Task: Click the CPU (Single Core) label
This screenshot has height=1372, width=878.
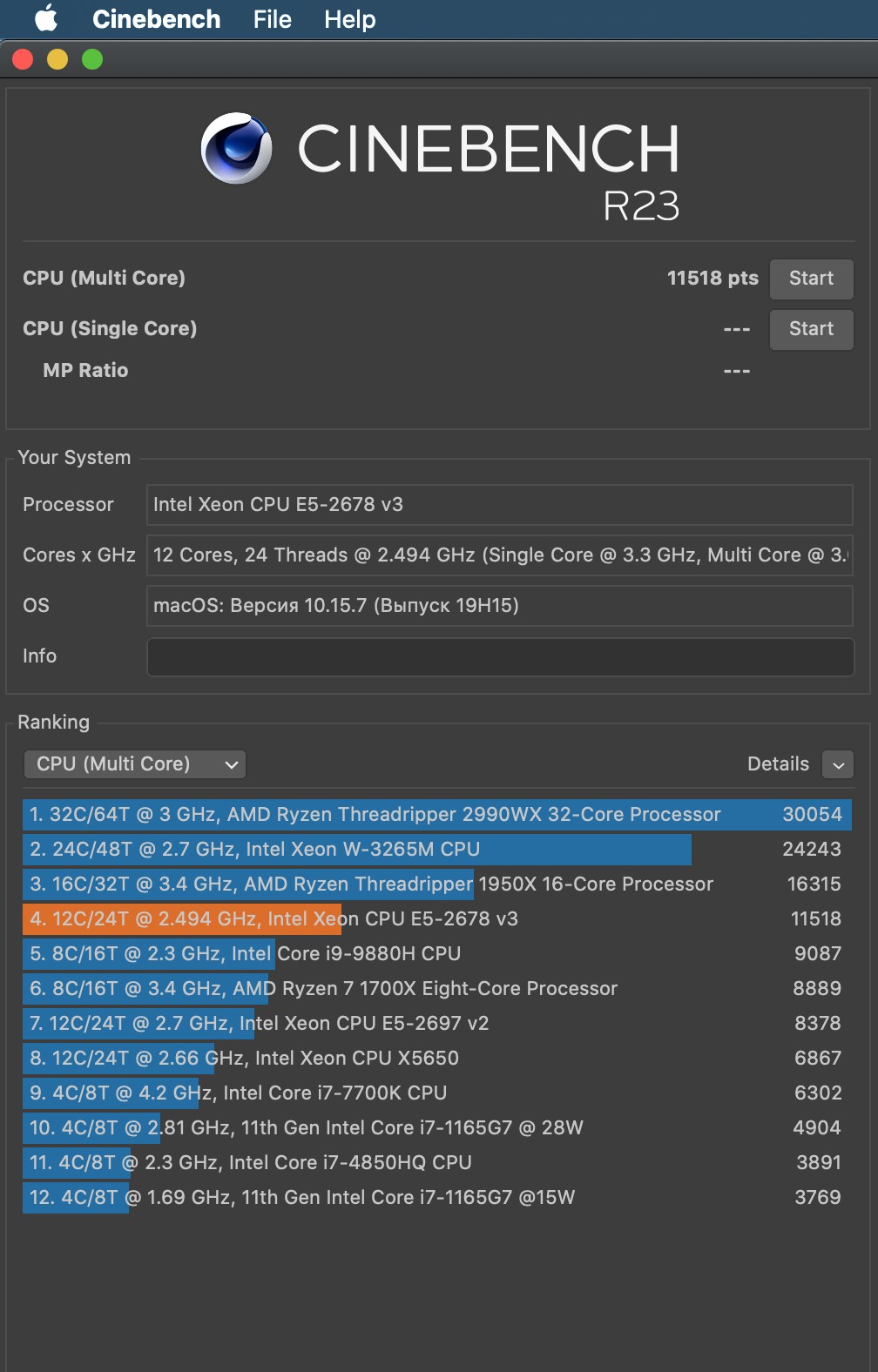Action: tap(110, 329)
